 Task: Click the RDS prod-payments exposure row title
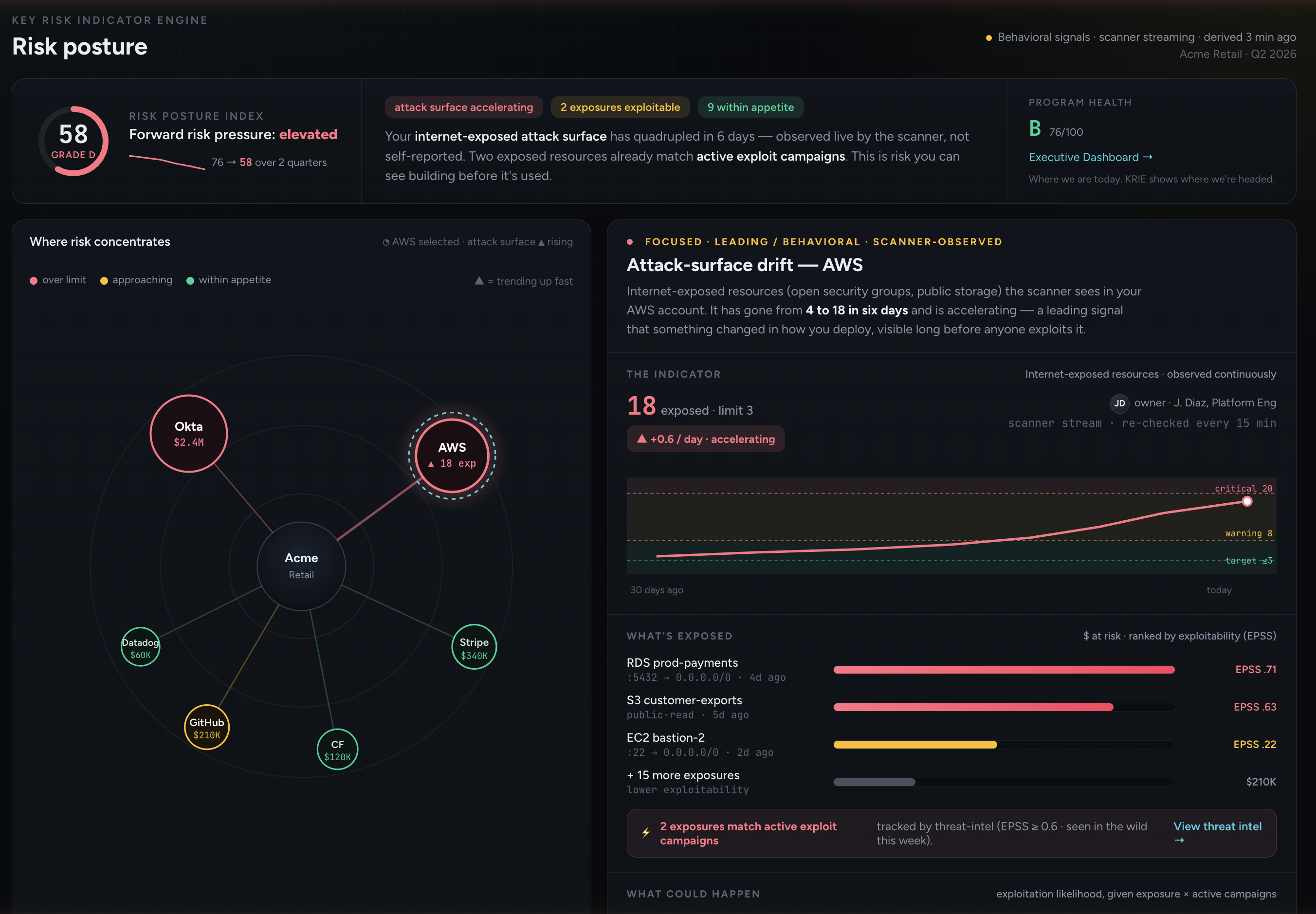click(x=682, y=662)
